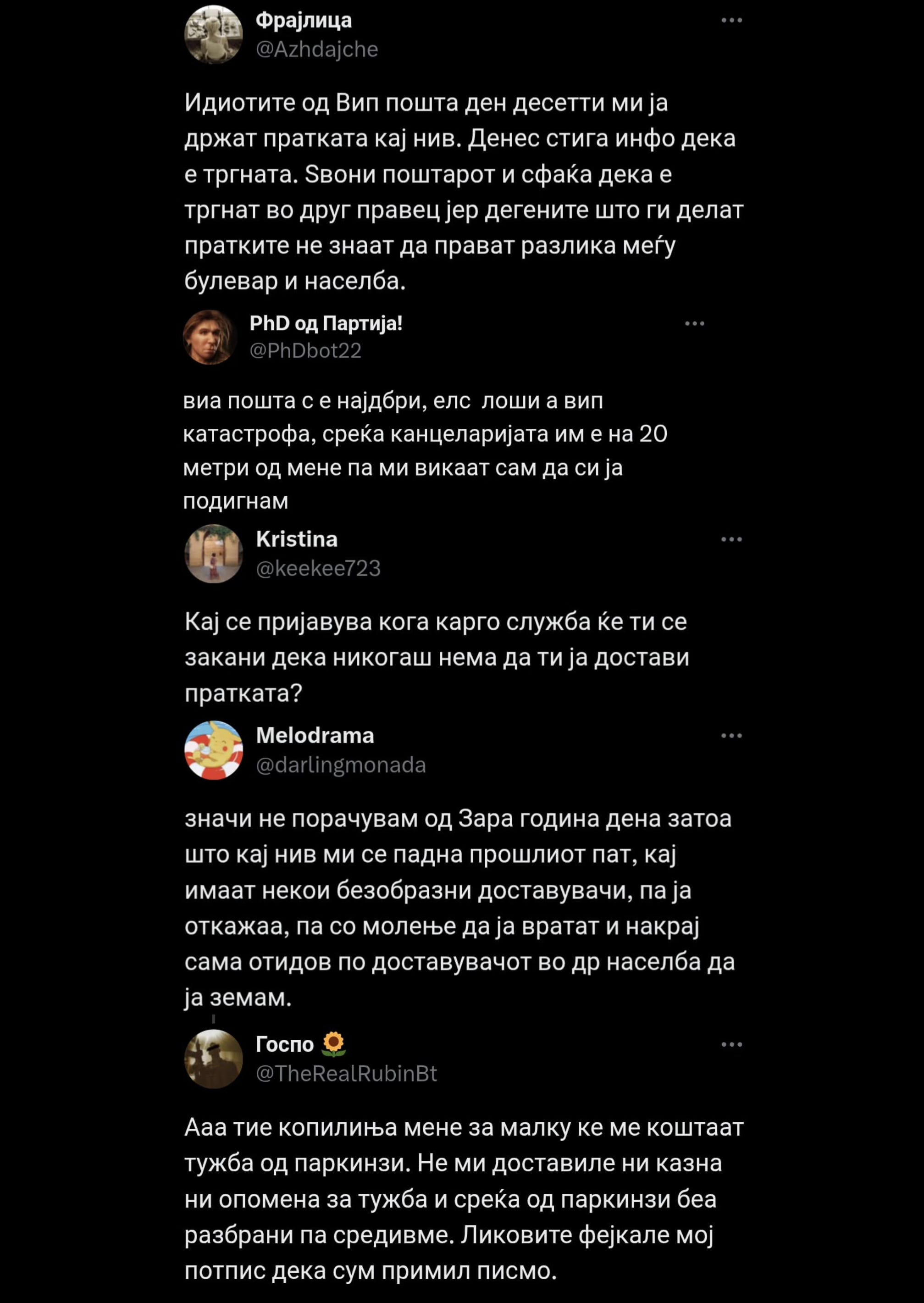This screenshot has width=924, height=1303.
Task: Visit the @PhDbot22 handle
Action: 305,350
